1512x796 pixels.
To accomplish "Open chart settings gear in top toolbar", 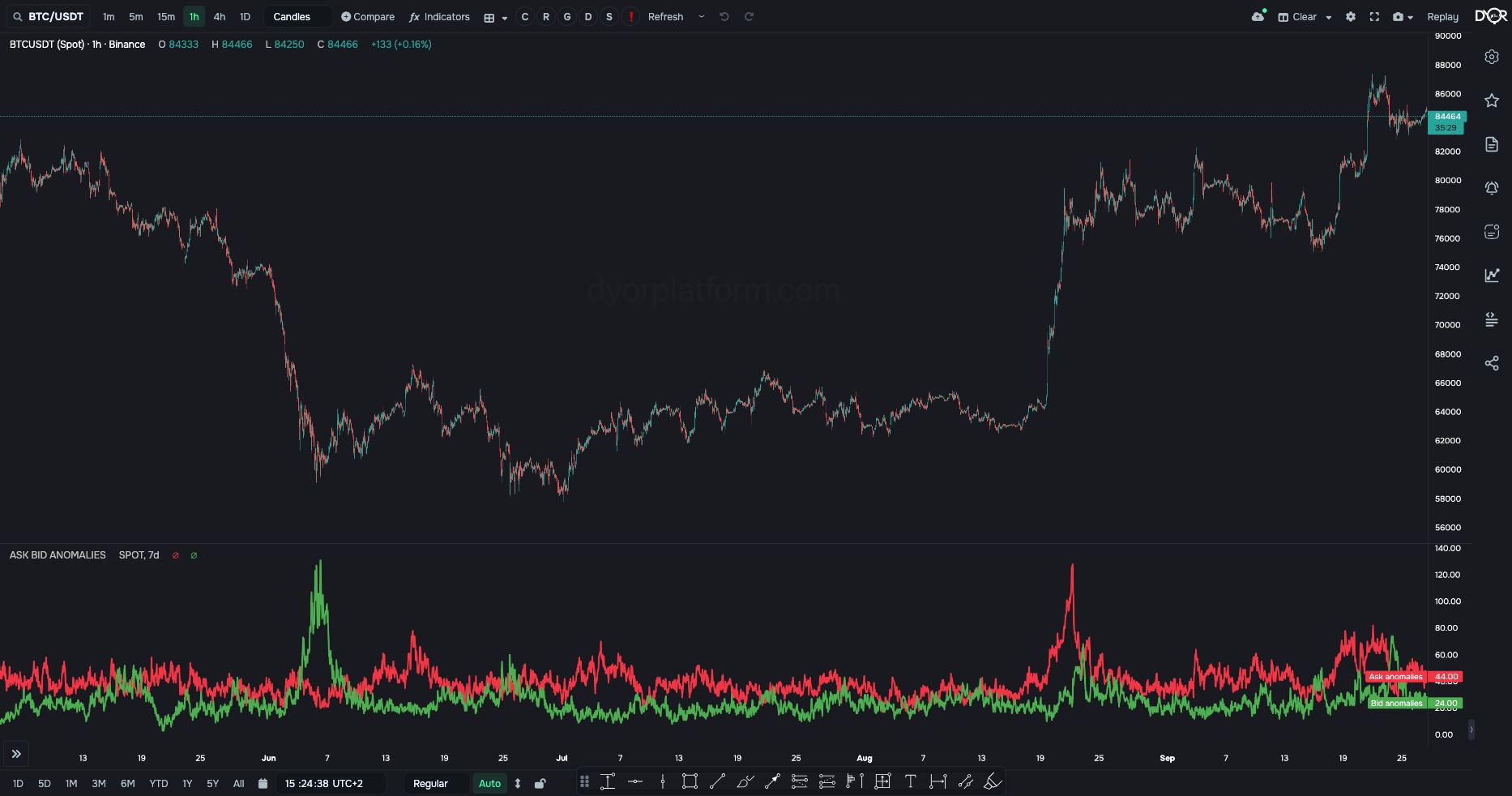I will tap(1351, 16).
